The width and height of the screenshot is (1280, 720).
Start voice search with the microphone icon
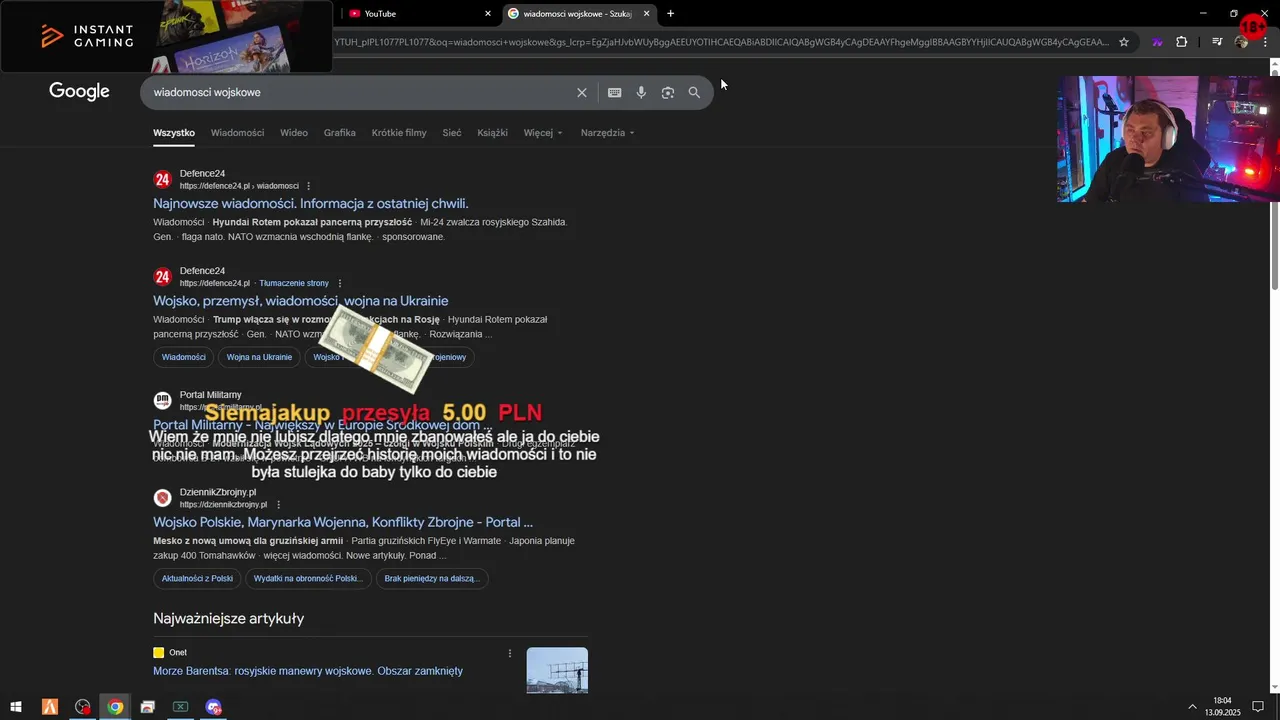click(641, 92)
